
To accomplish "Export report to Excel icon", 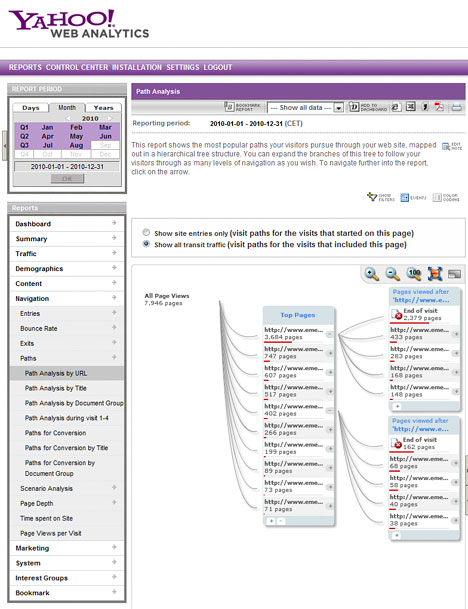I will (x=411, y=106).
